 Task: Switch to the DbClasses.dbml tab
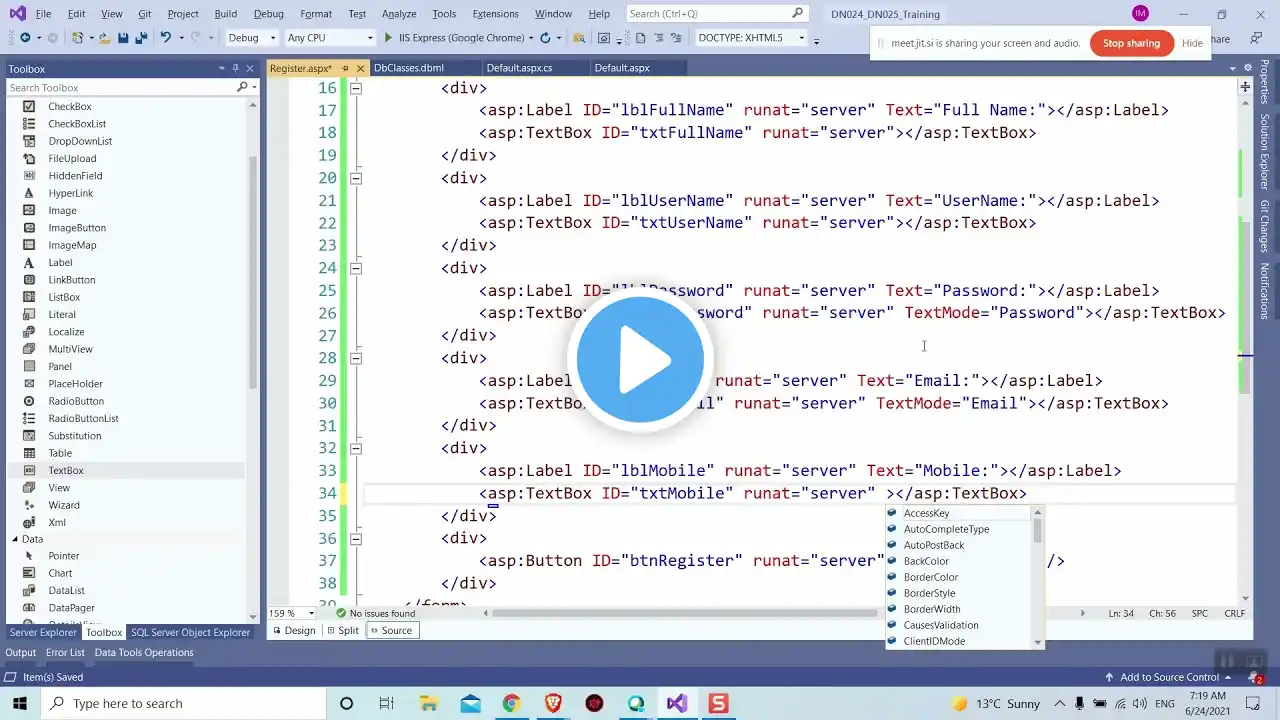(408, 68)
